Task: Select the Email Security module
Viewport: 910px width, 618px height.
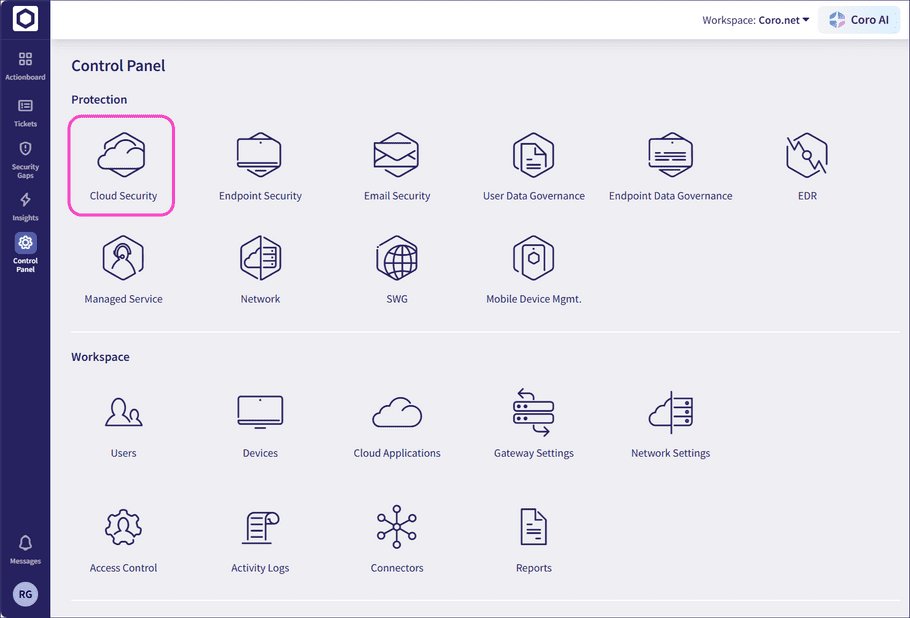Action: [396, 165]
